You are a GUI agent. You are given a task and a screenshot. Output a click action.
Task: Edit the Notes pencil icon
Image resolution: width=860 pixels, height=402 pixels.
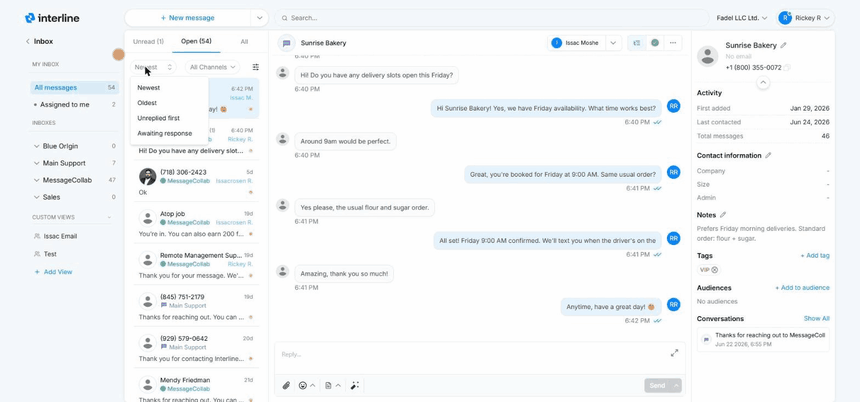723,215
